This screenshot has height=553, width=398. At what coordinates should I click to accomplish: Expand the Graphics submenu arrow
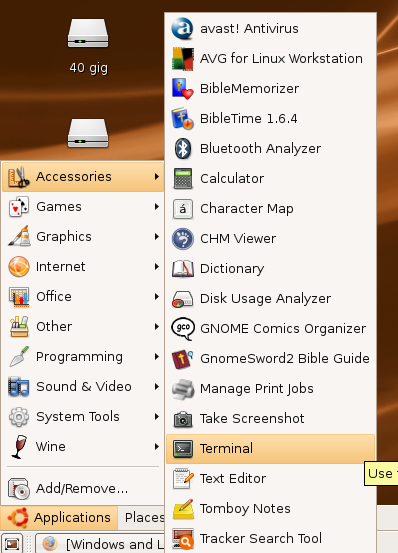point(157,236)
